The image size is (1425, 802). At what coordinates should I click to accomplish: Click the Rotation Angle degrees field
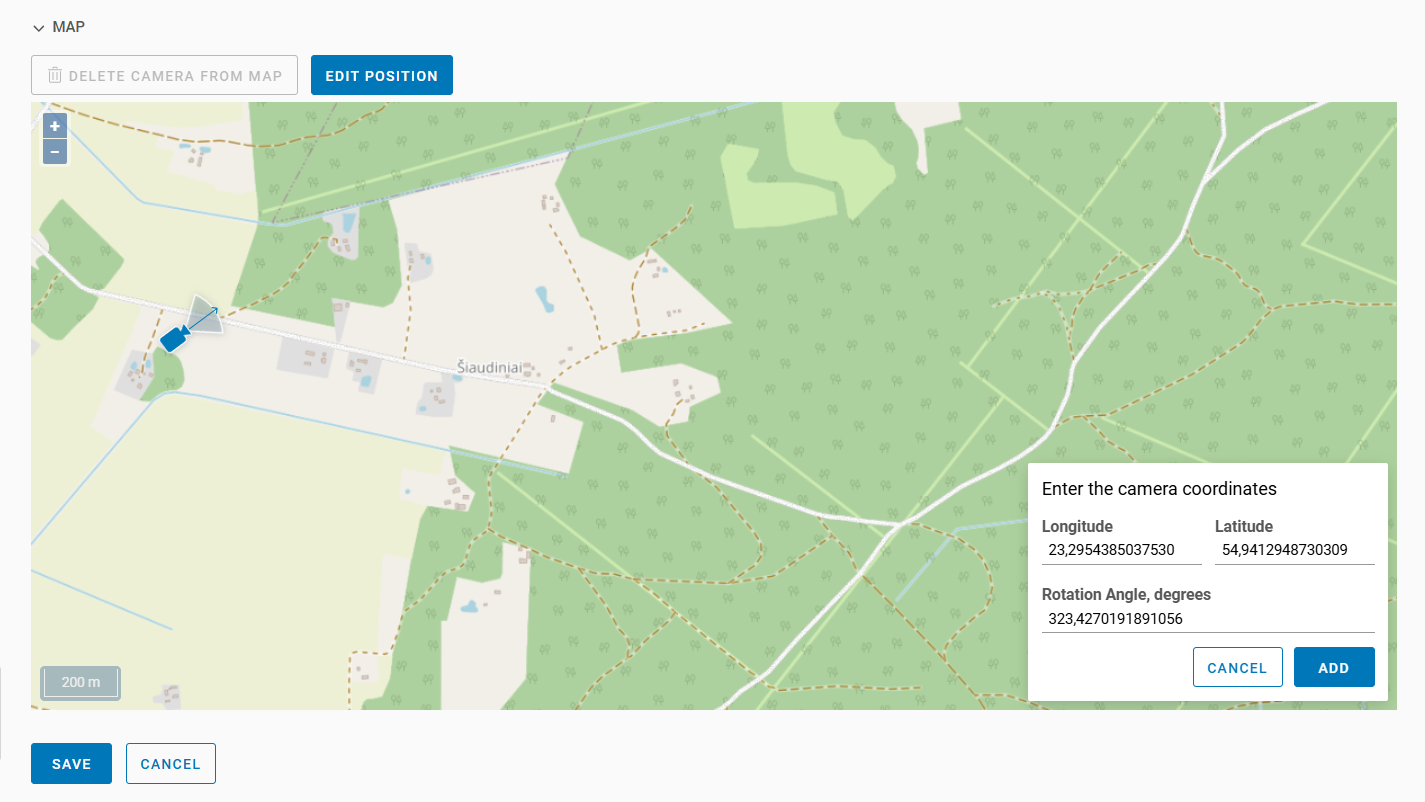click(1208, 619)
